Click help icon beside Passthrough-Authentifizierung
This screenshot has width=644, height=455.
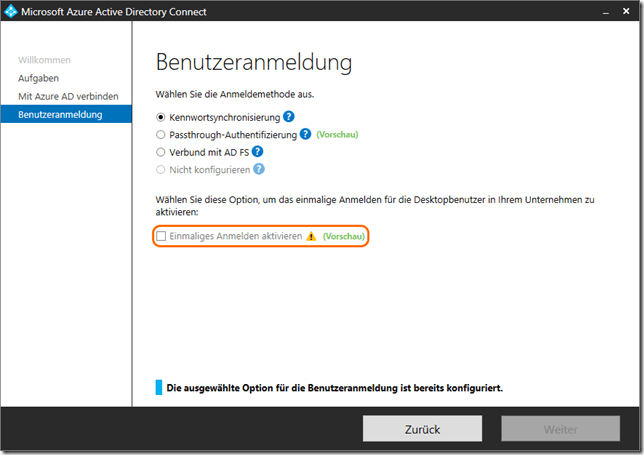coord(305,134)
